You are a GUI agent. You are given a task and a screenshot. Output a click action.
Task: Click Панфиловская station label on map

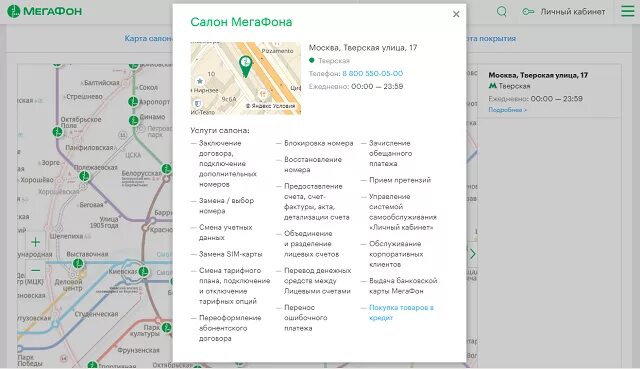click(89, 148)
